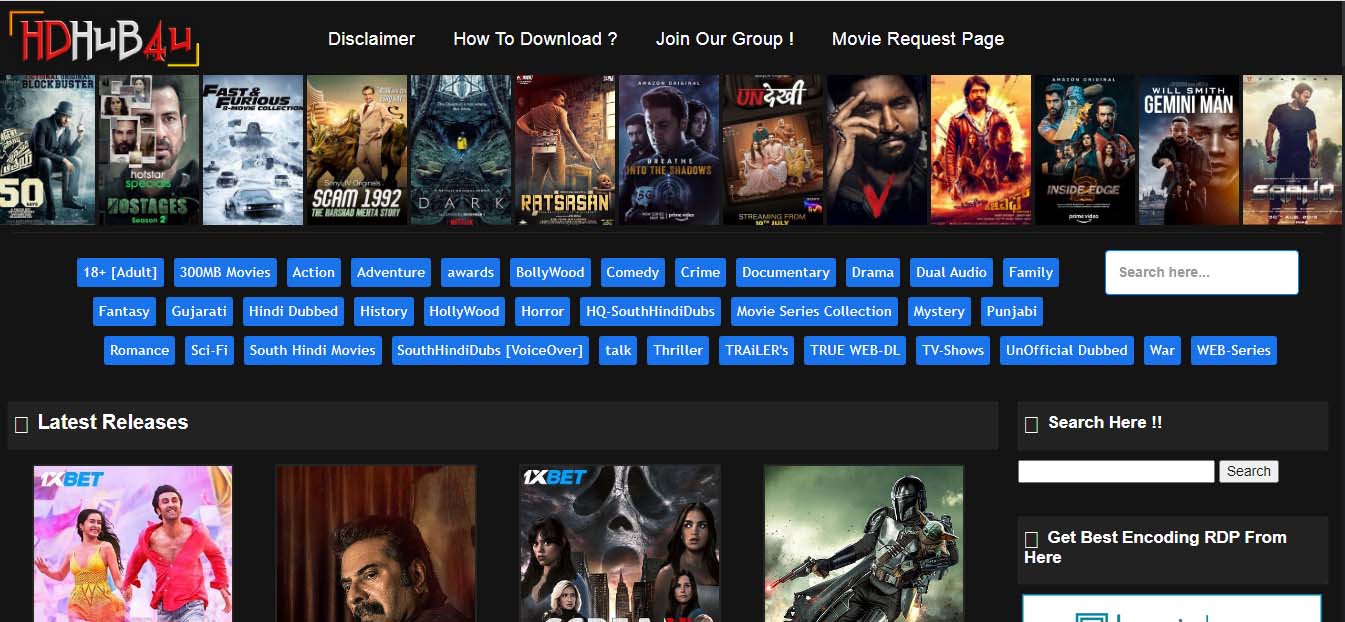Viewport: 1345px width, 622px height.
Task: Browse the Mystery category
Action: coord(939,311)
